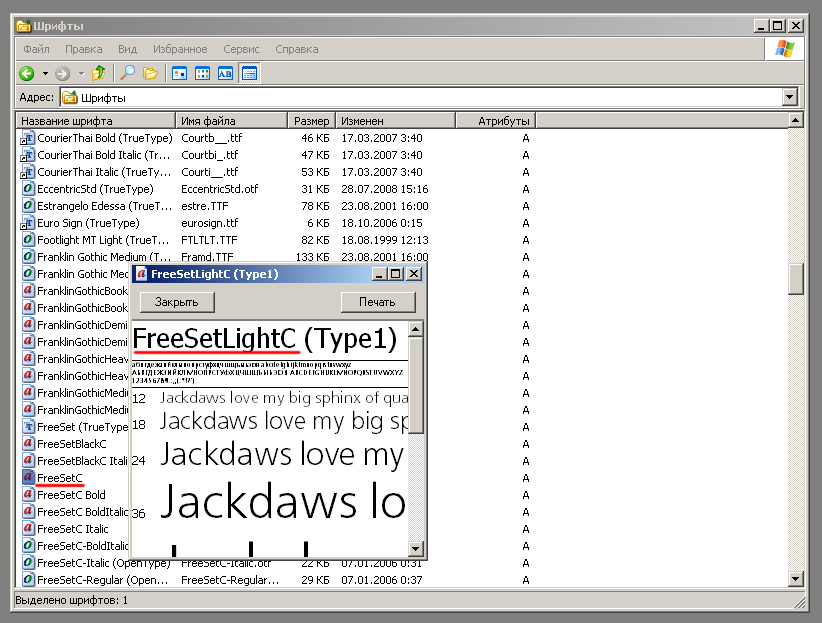
Task: Switch to Details view icon
Action: click(x=250, y=73)
